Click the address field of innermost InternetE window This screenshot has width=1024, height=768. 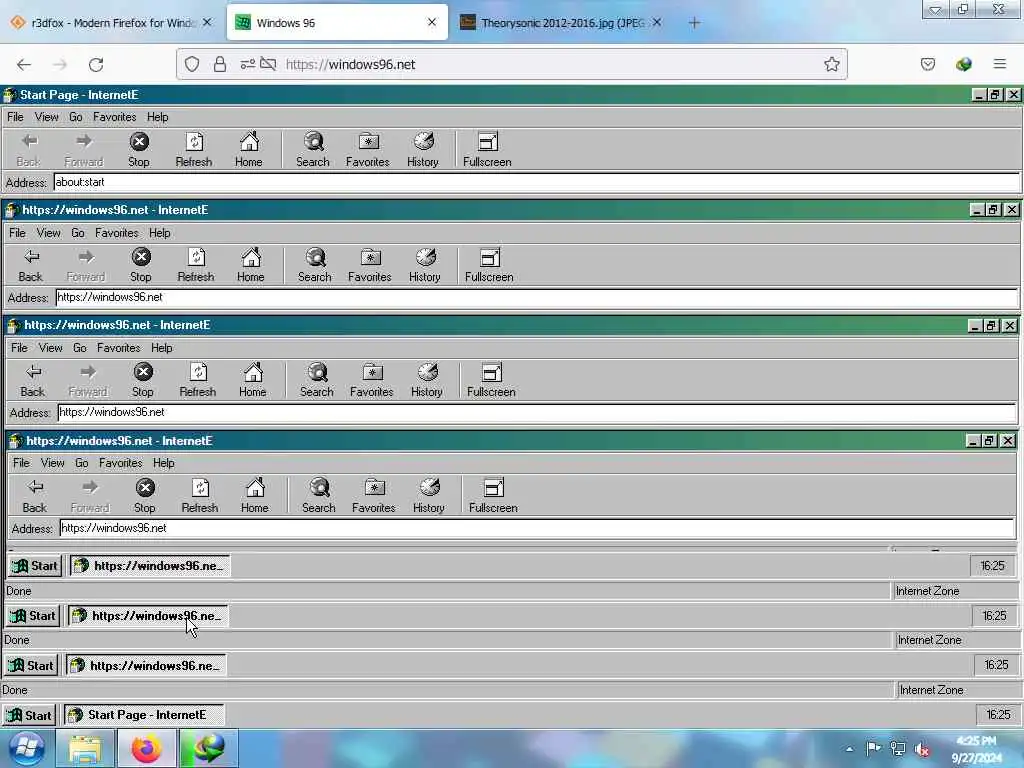point(537,528)
